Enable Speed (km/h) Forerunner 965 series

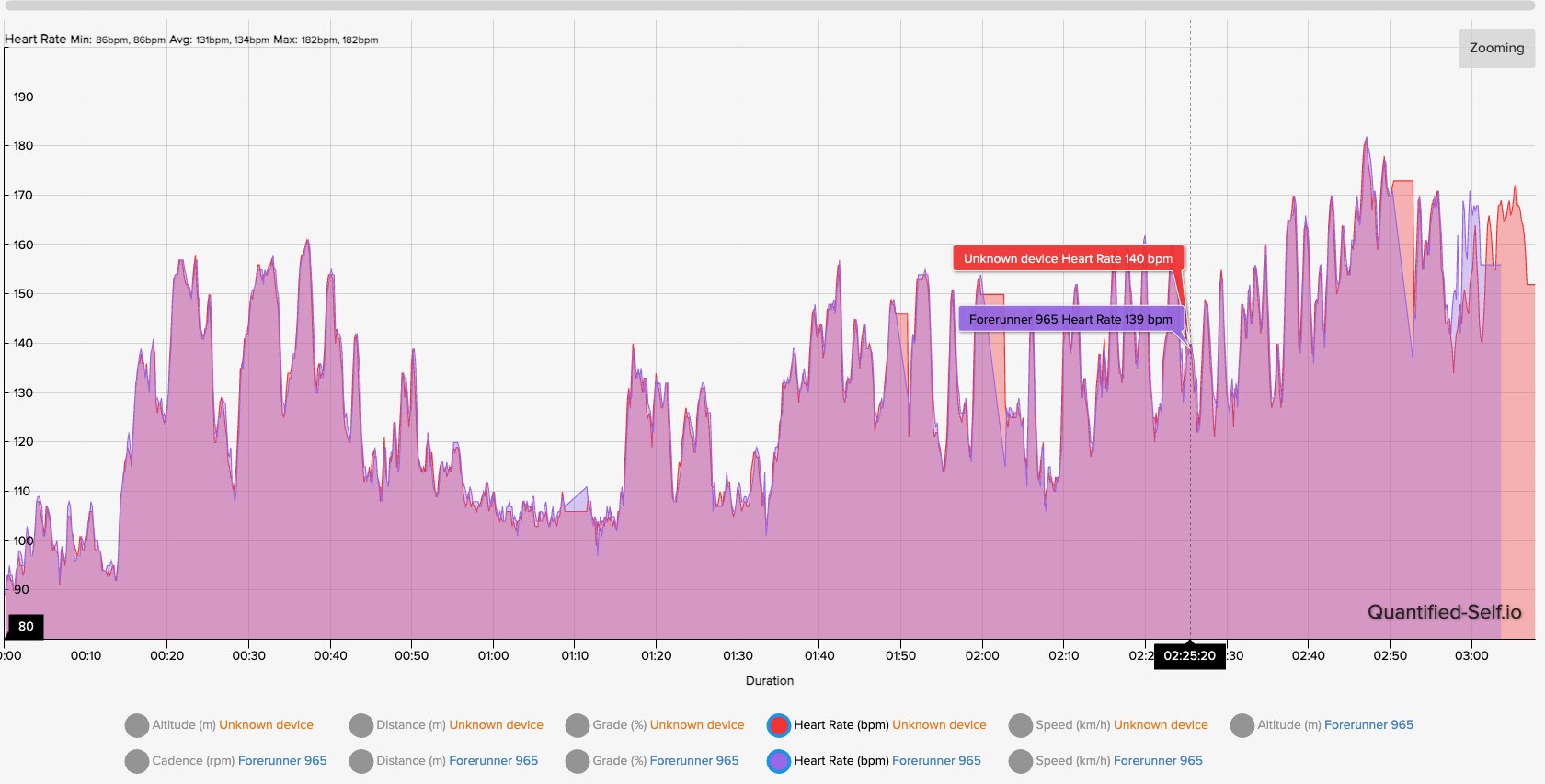1021,761
